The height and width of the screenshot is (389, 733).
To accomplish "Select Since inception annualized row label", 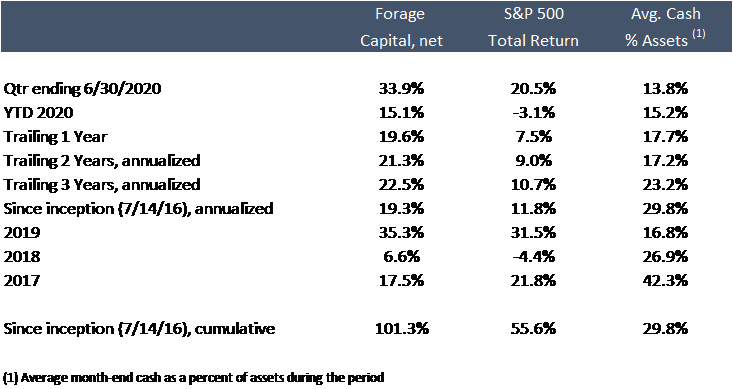I will click(138, 209).
